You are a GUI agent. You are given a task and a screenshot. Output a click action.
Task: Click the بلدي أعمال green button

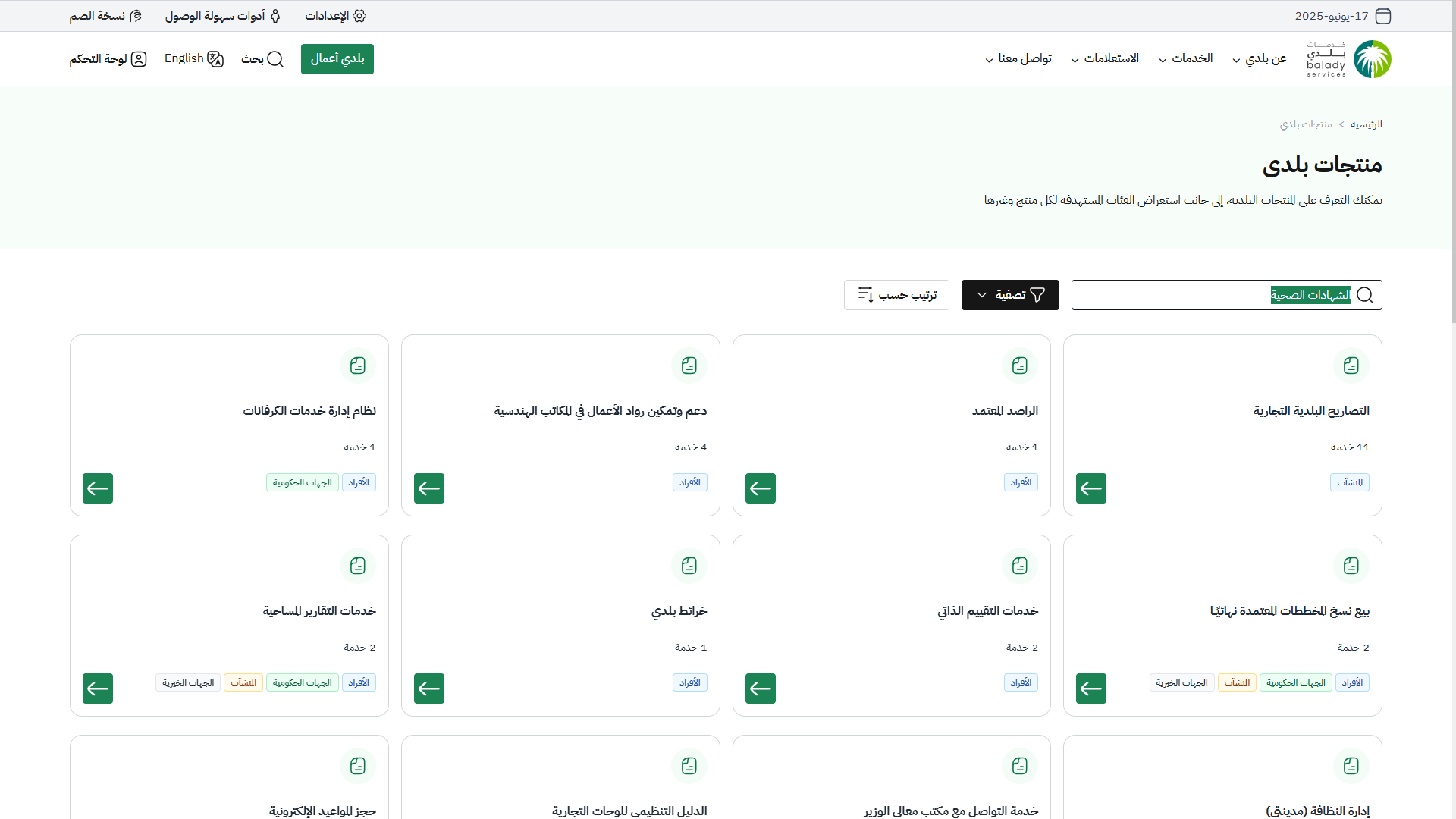point(337,59)
